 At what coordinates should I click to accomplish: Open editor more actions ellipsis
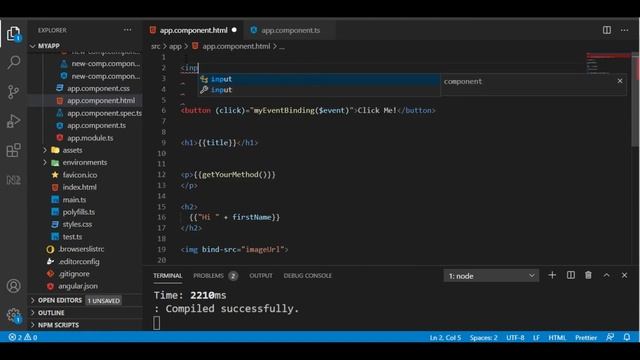click(x=624, y=30)
